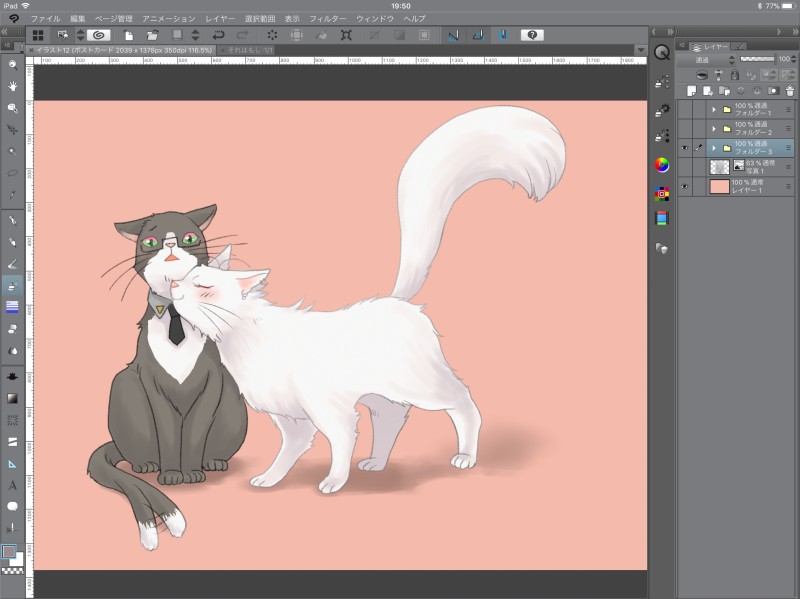Screen dimensions: 800x599
Task: Collapse left palette dock double arrow
Action: [x=4, y=32]
